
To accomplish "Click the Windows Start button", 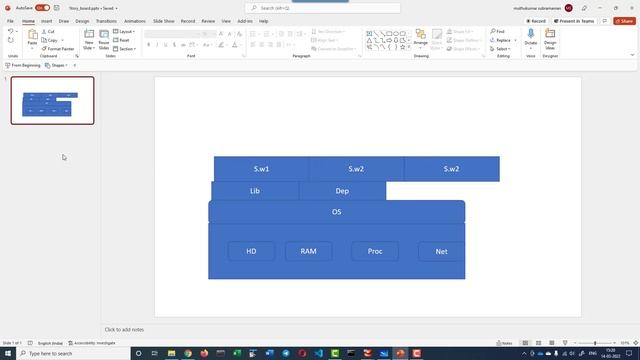I will [8, 353].
